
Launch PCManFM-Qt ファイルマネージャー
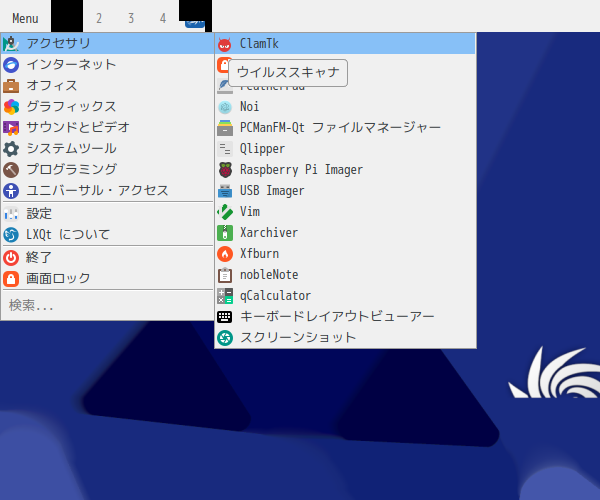coord(346,128)
